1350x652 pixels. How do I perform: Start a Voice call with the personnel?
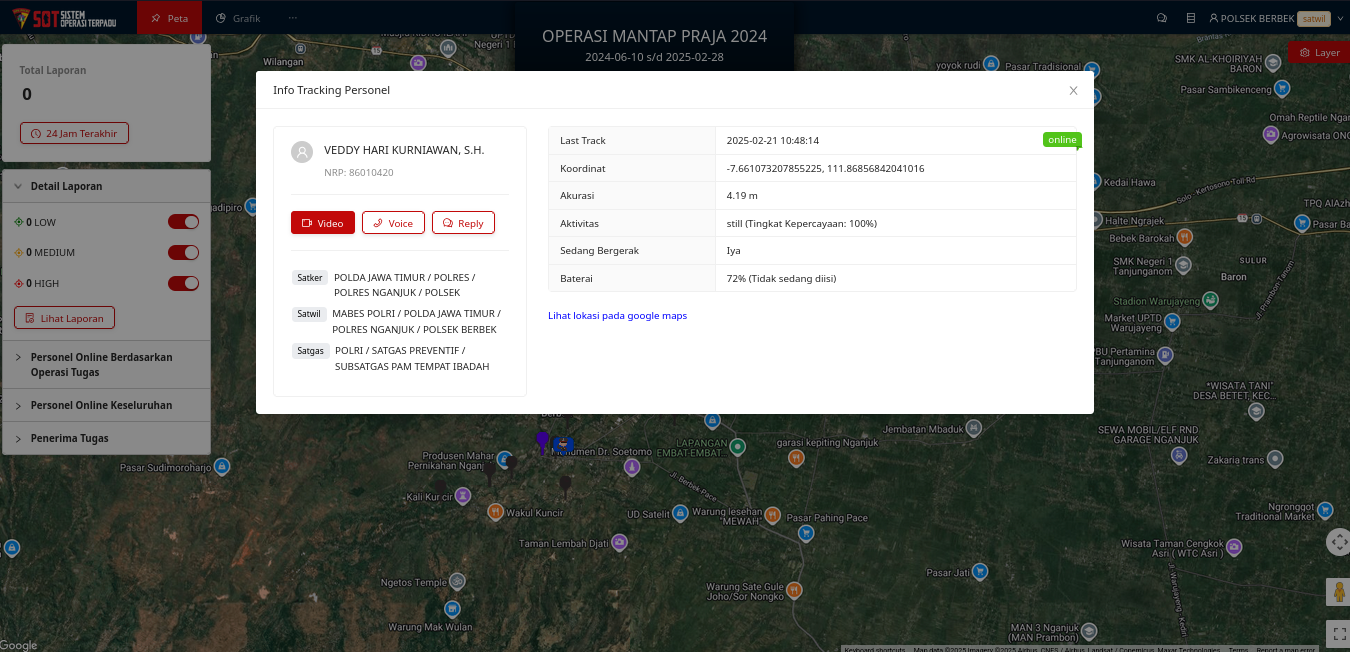click(393, 223)
